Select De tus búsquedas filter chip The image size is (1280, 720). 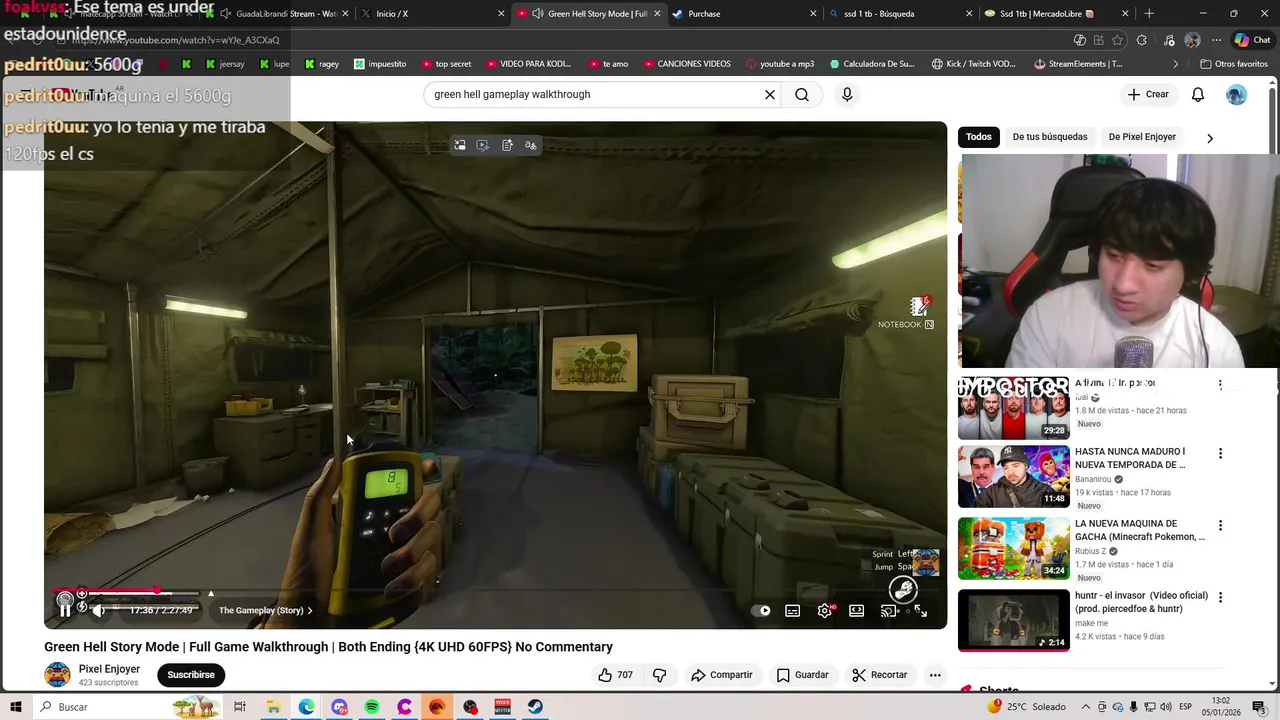coord(1050,137)
